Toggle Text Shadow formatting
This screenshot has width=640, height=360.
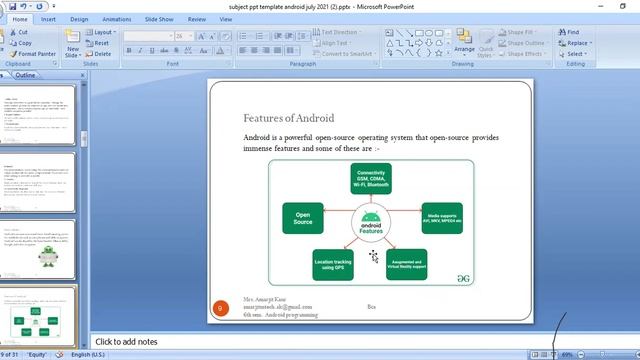click(x=176, y=51)
